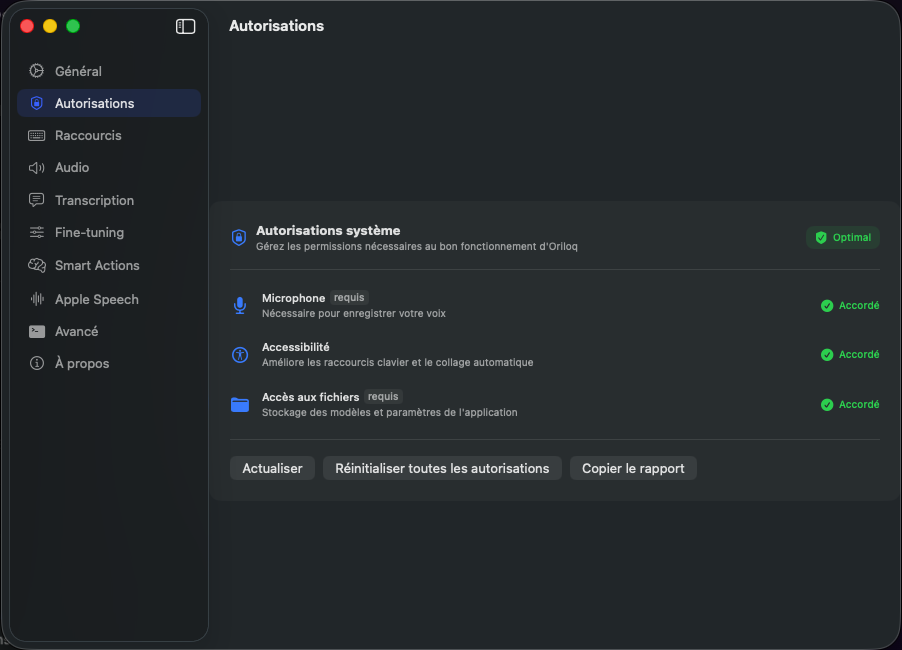
Task: Select Apple Speech in sidebar
Action: tap(109, 299)
